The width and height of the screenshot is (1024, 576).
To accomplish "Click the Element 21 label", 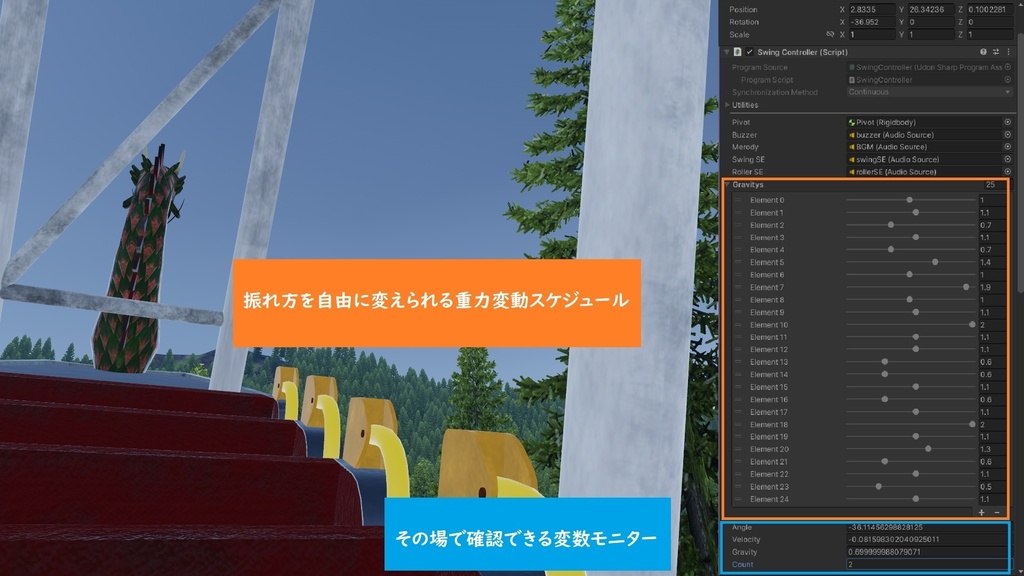I will (x=769, y=462).
